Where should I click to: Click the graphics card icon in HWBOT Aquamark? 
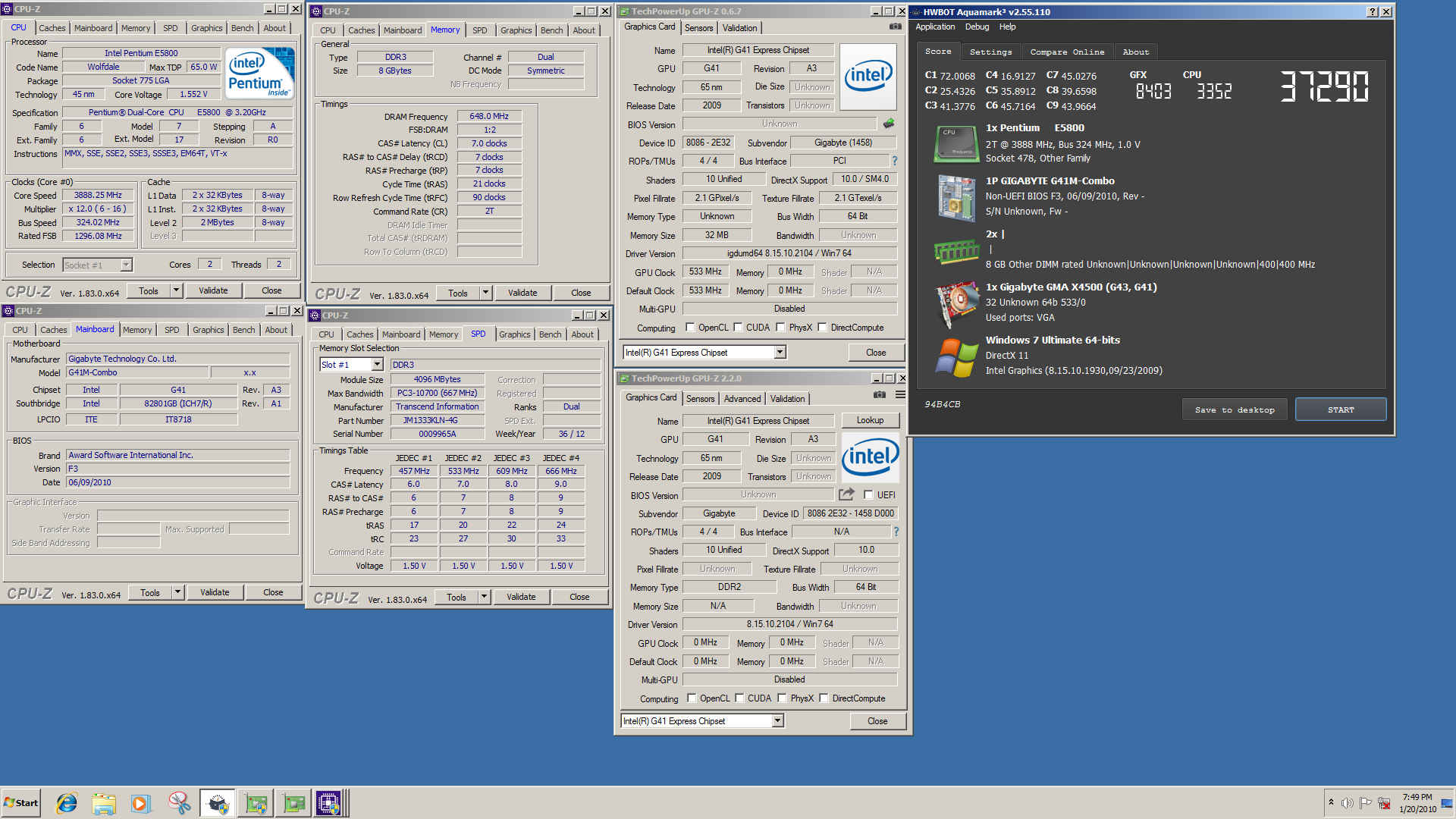(956, 303)
